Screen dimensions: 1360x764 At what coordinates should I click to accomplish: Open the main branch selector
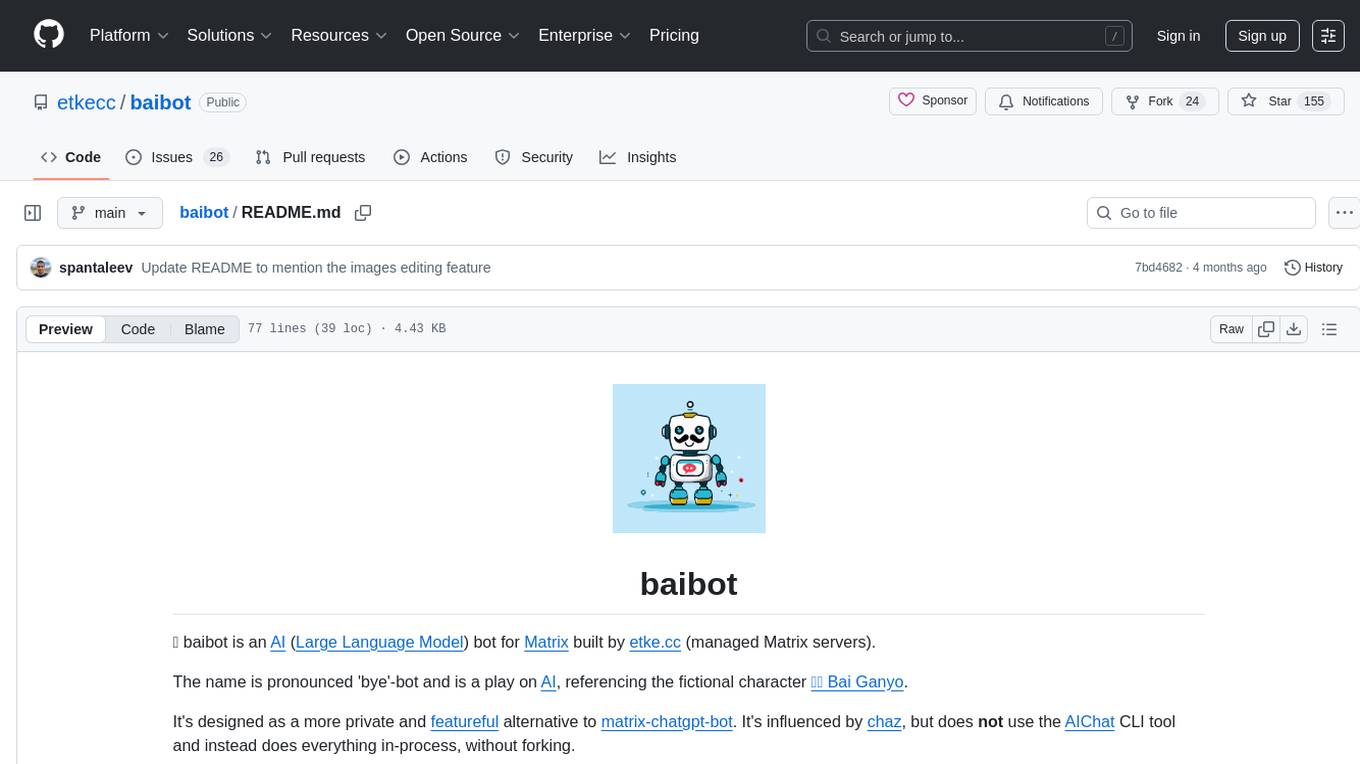(x=110, y=213)
